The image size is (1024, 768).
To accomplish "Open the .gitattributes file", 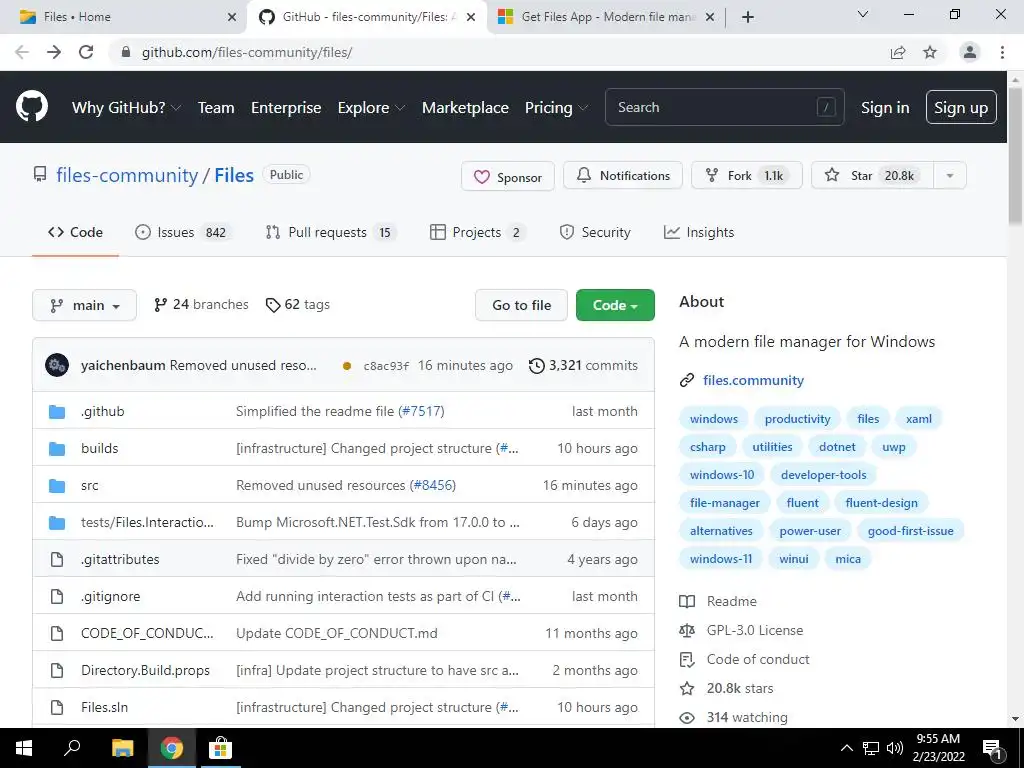I will (x=120, y=559).
